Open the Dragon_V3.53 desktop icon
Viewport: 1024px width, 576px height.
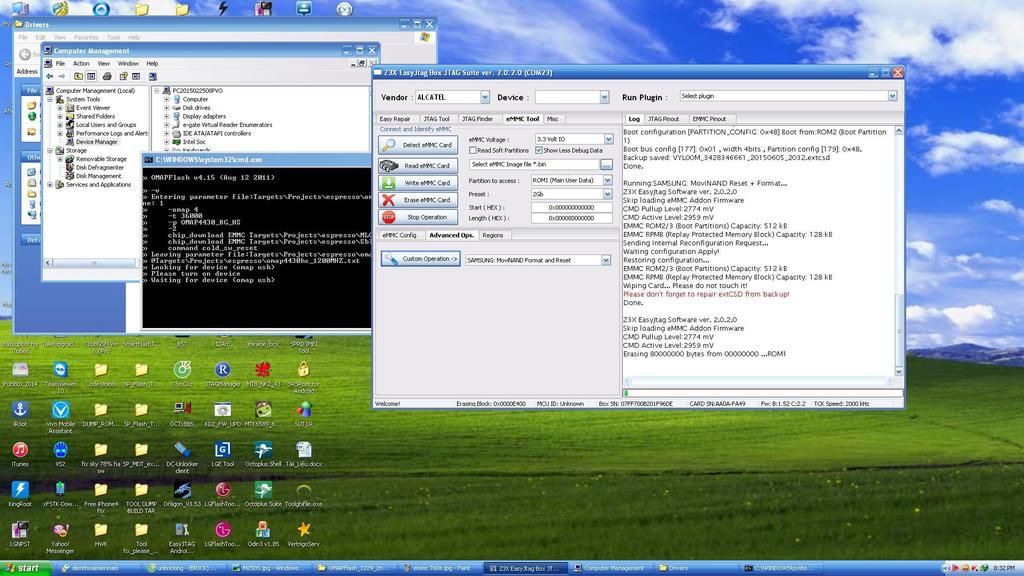pos(182,494)
